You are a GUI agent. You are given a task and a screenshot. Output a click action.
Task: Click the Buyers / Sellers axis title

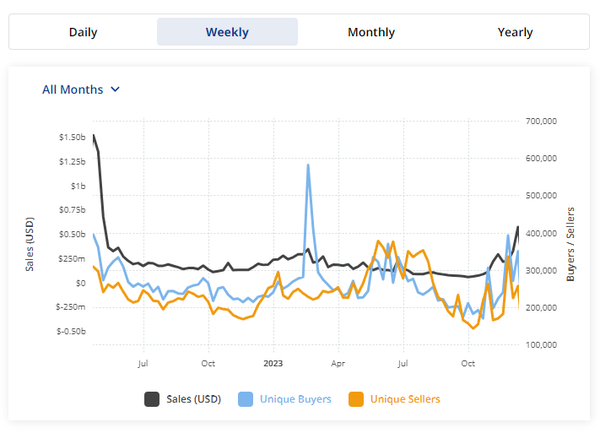pyautogui.click(x=571, y=246)
